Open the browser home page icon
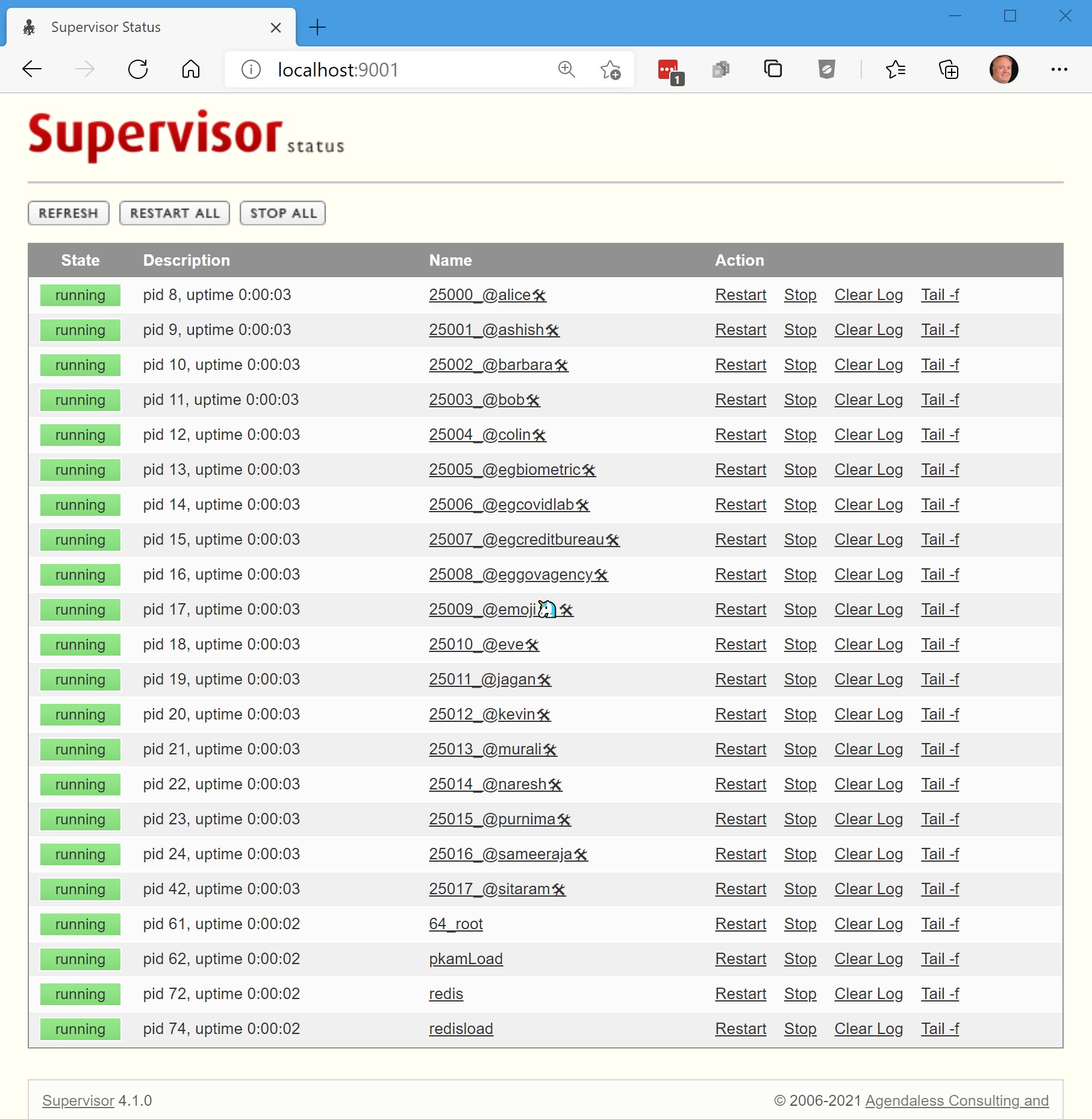Screen dimensions: 1092x1119 tap(191, 70)
